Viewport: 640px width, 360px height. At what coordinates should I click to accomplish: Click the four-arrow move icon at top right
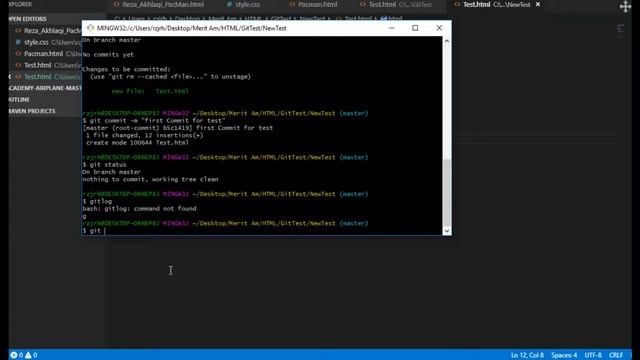(x=625, y=7)
